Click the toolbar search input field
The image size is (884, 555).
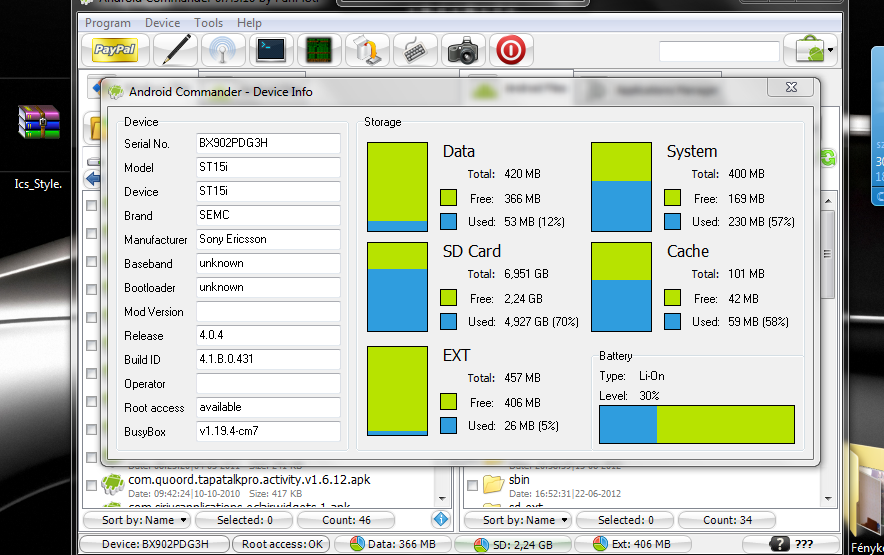719,51
